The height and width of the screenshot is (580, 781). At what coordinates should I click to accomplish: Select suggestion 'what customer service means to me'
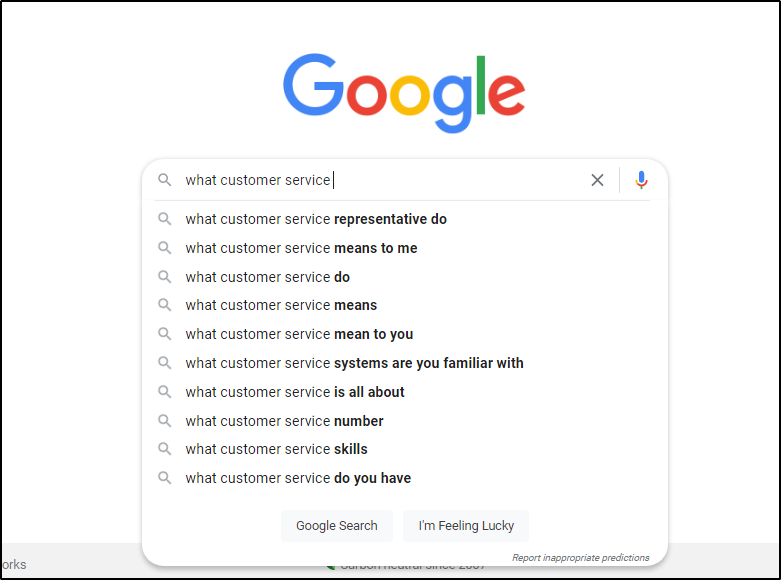[x=301, y=248]
